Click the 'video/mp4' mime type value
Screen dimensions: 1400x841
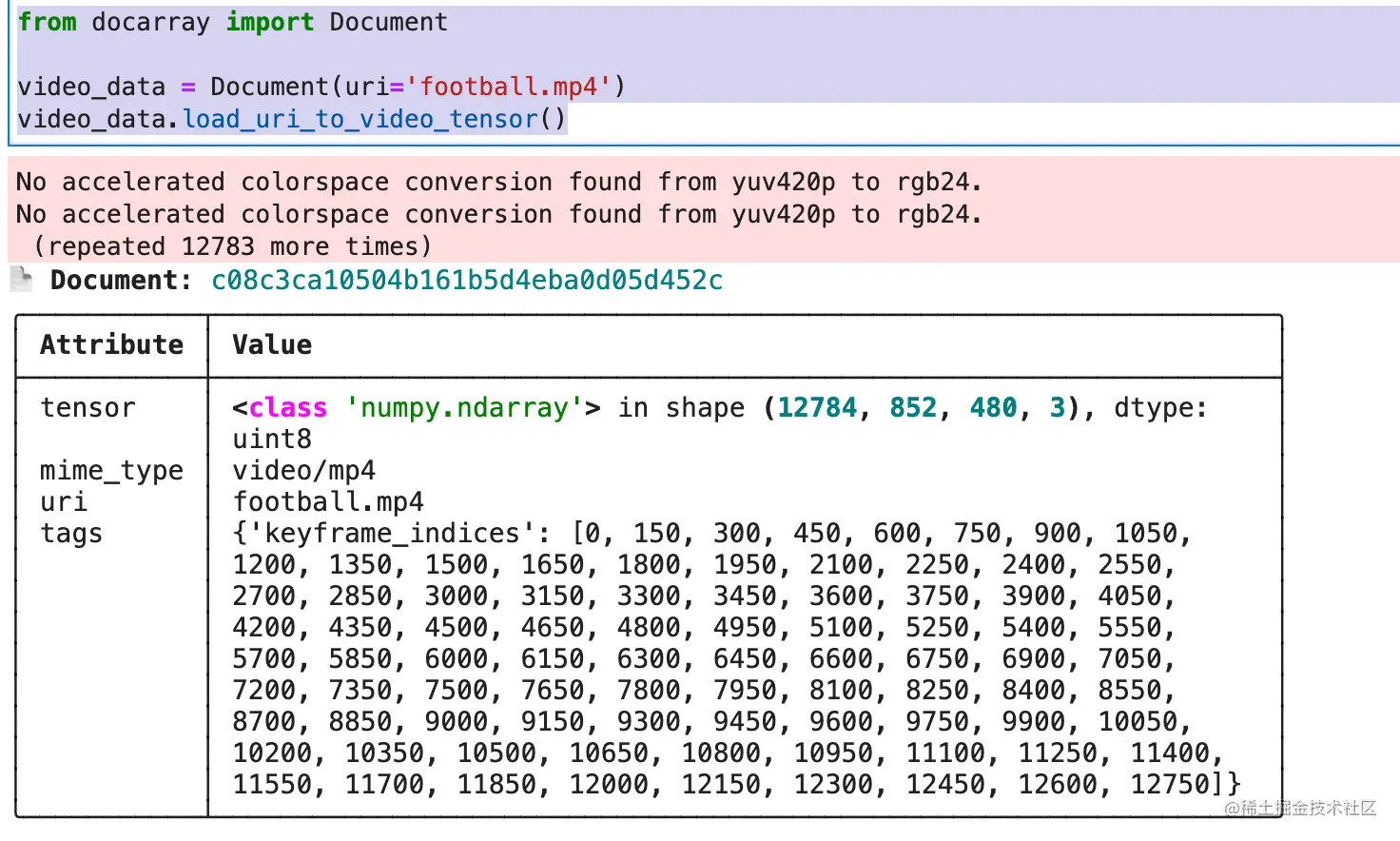pos(304,471)
